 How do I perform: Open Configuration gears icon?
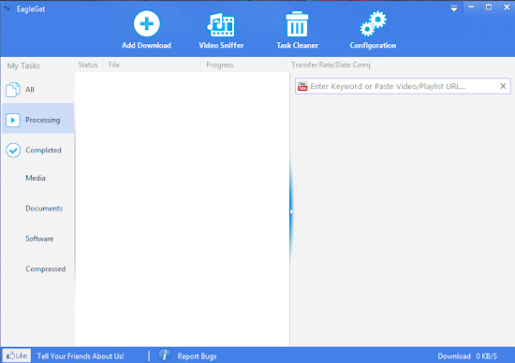pyautogui.click(x=373, y=23)
